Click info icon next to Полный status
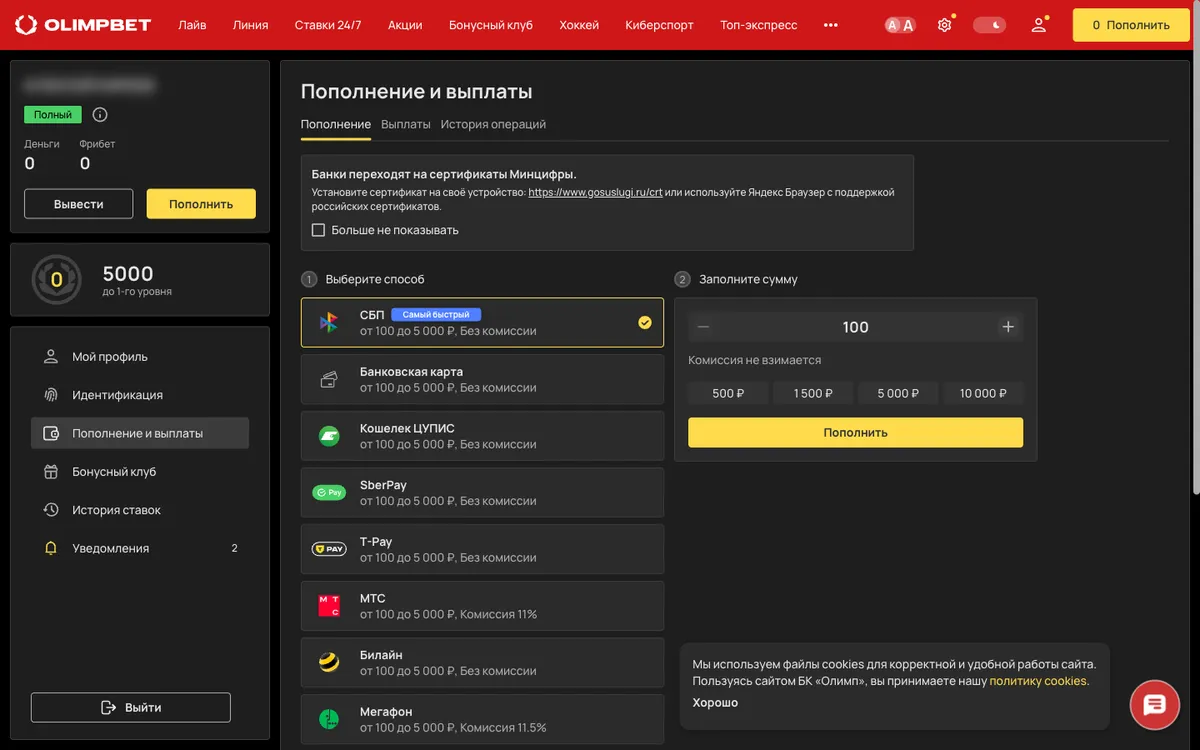Viewport: 1200px width, 750px height. tap(100, 115)
